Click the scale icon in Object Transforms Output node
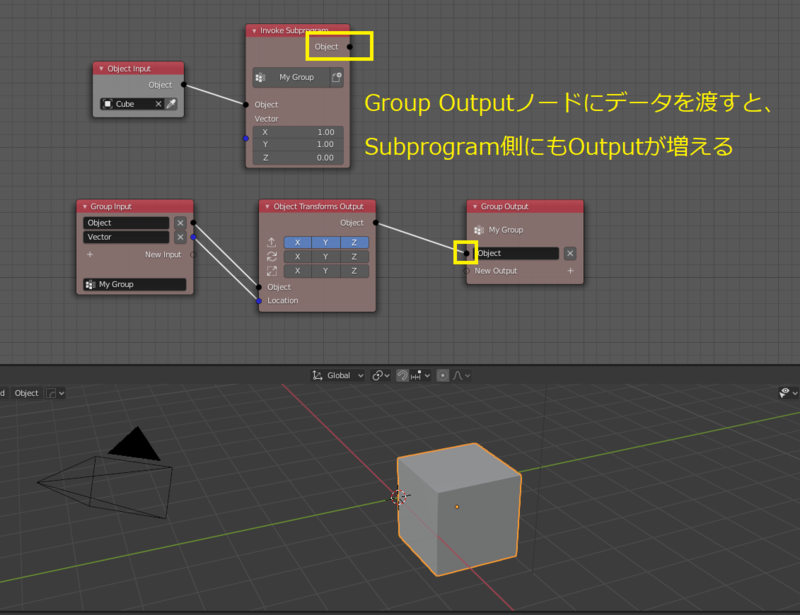800x615 pixels. tap(271, 271)
